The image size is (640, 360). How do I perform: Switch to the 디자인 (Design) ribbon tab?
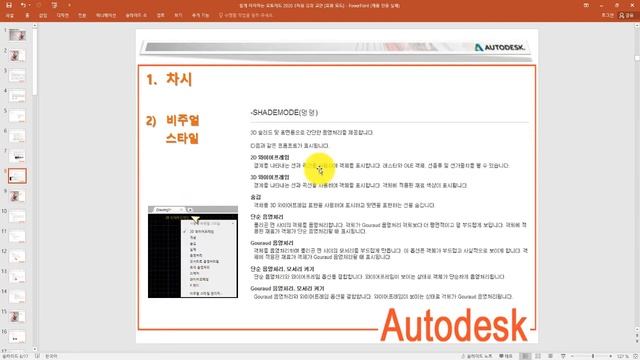click(62, 16)
